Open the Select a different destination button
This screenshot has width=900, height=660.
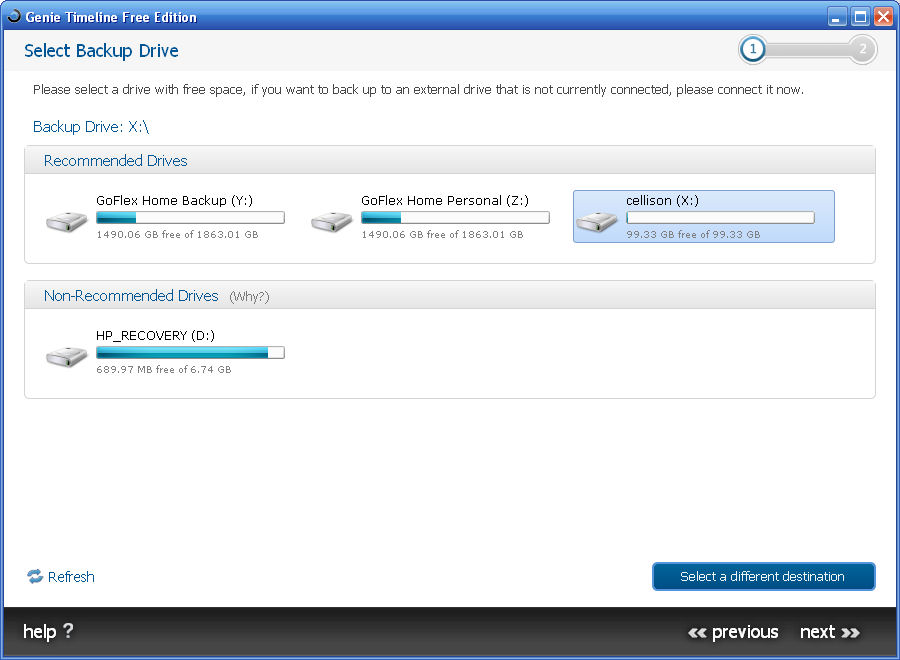tap(763, 576)
